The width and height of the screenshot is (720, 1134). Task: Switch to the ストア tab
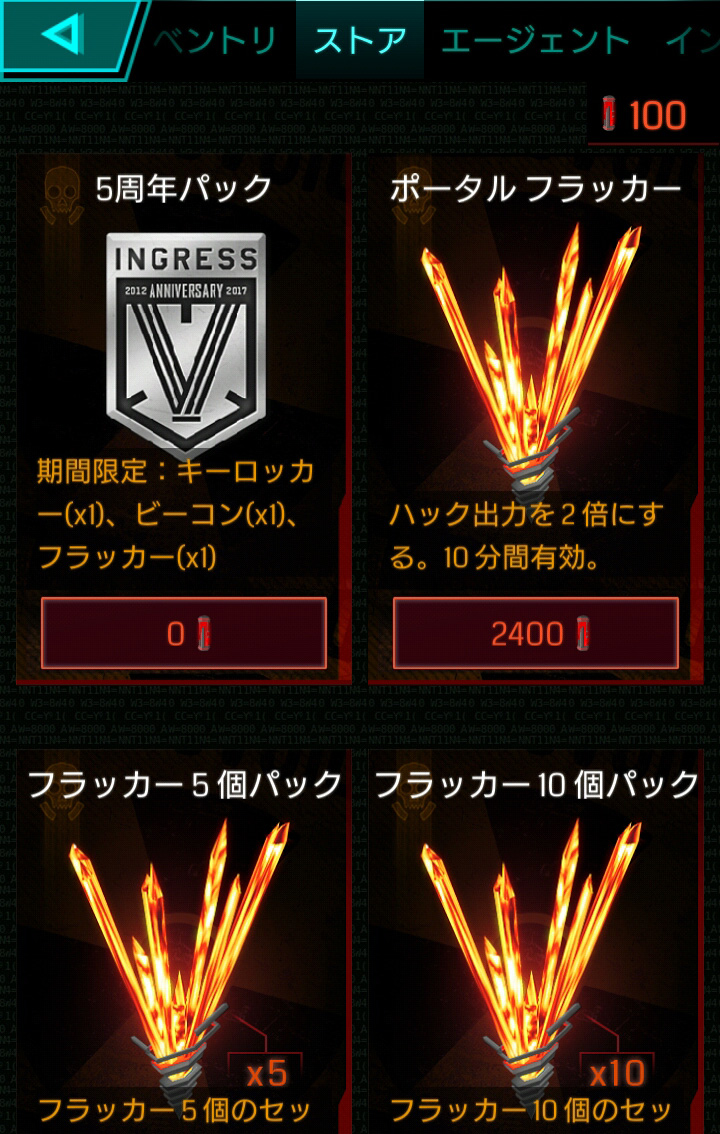point(360,40)
